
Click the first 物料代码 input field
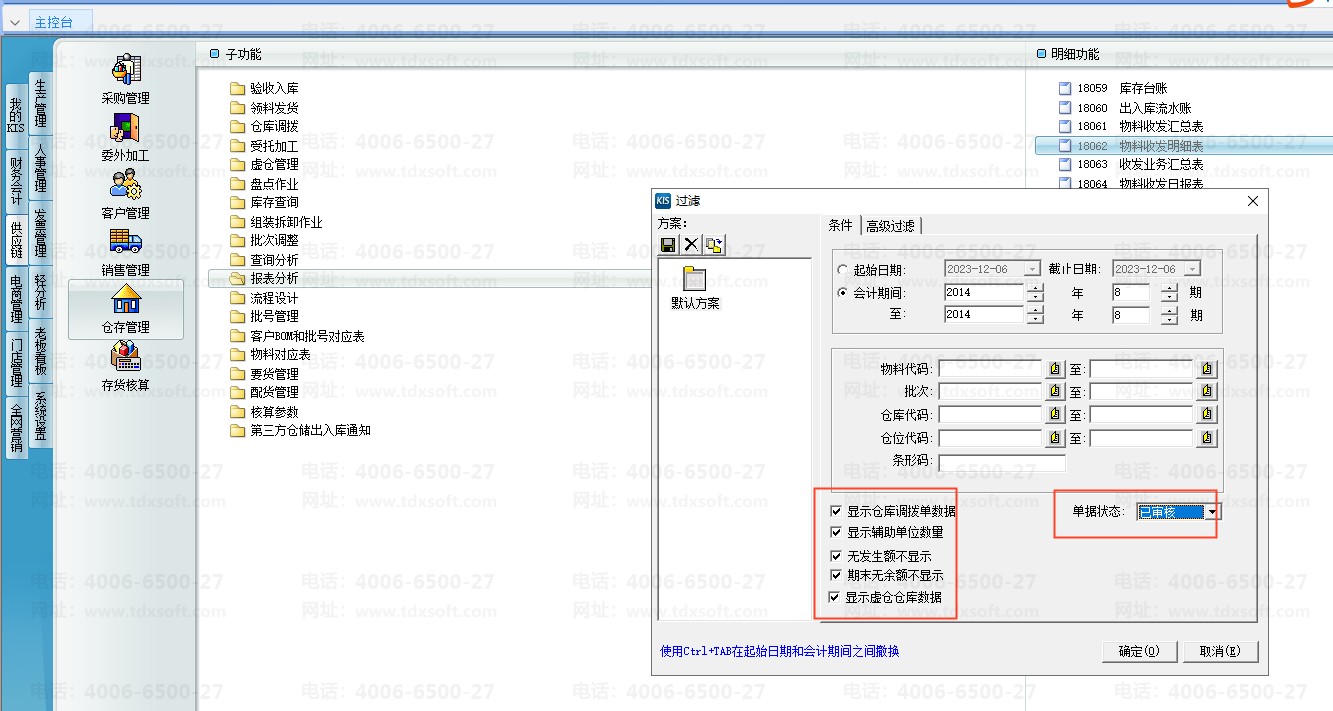(x=991, y=369)
